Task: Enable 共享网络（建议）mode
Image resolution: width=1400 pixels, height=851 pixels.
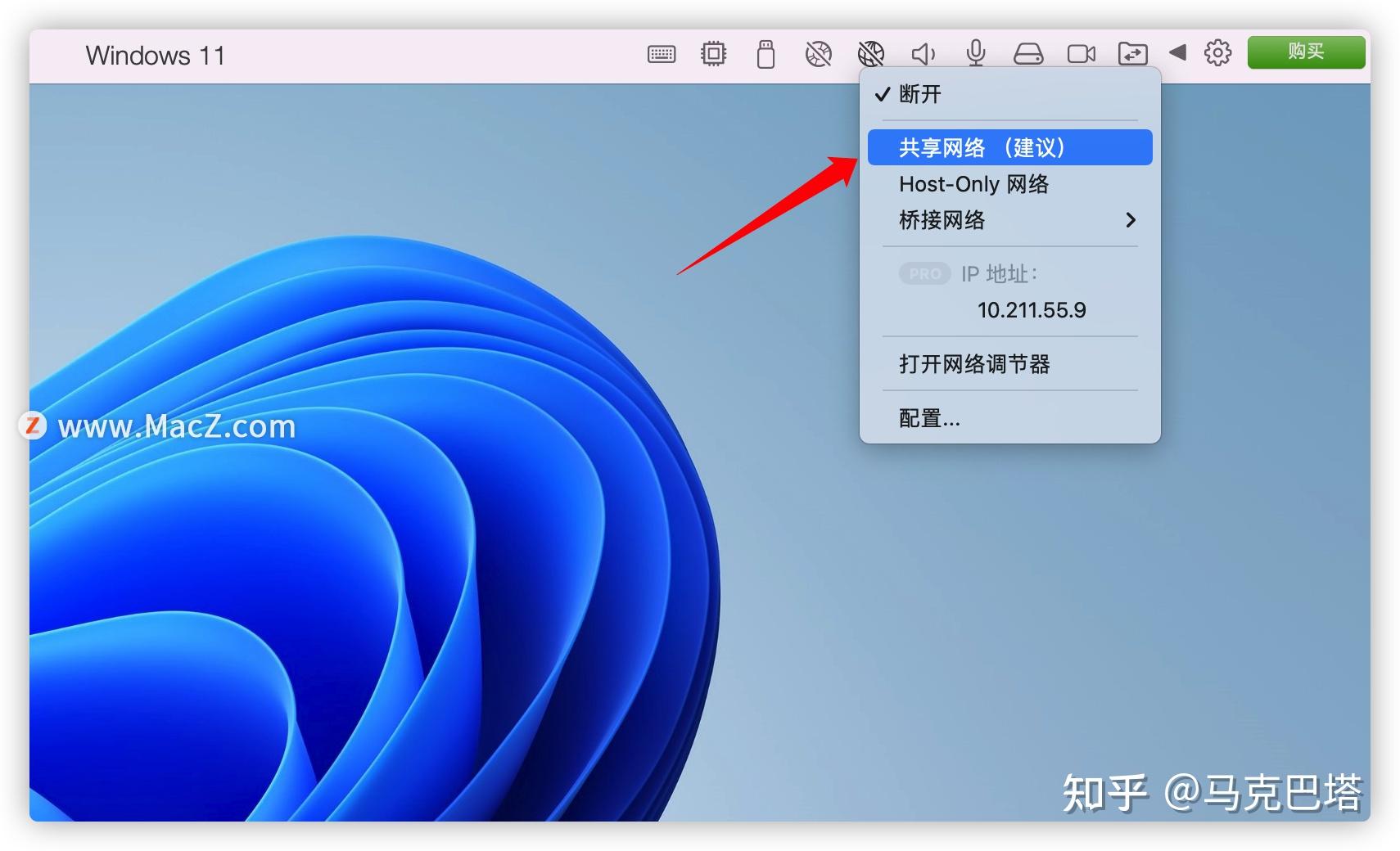Action: [x=982, y=147]
